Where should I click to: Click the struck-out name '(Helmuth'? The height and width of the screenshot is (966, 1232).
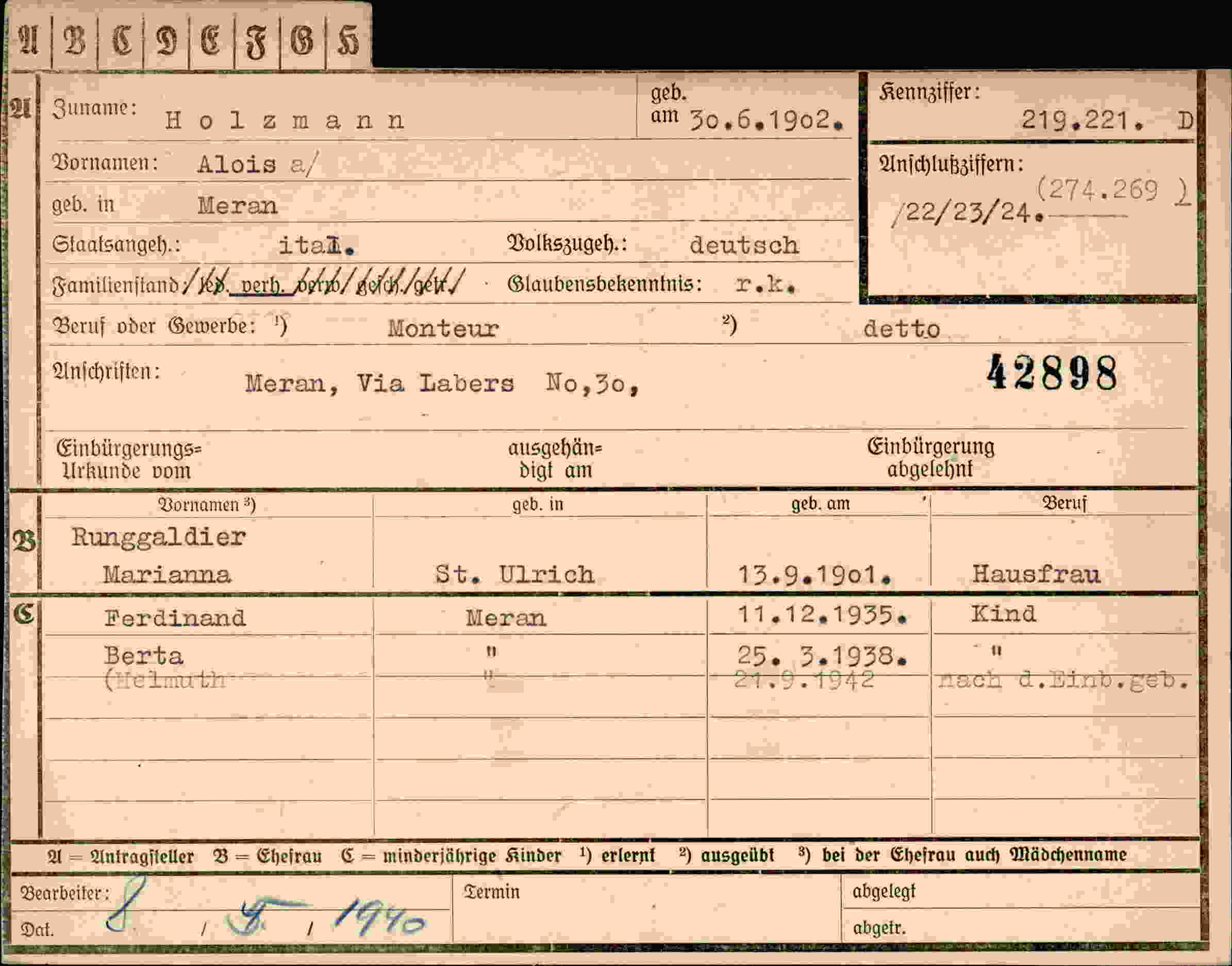click(x=164, y=680)
